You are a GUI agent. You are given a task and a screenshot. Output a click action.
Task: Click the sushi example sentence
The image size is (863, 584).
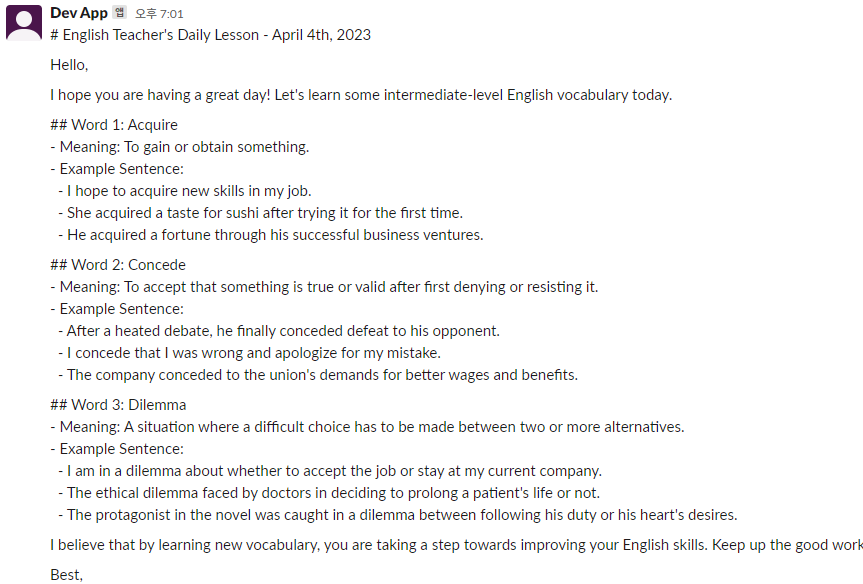(261, 213)
